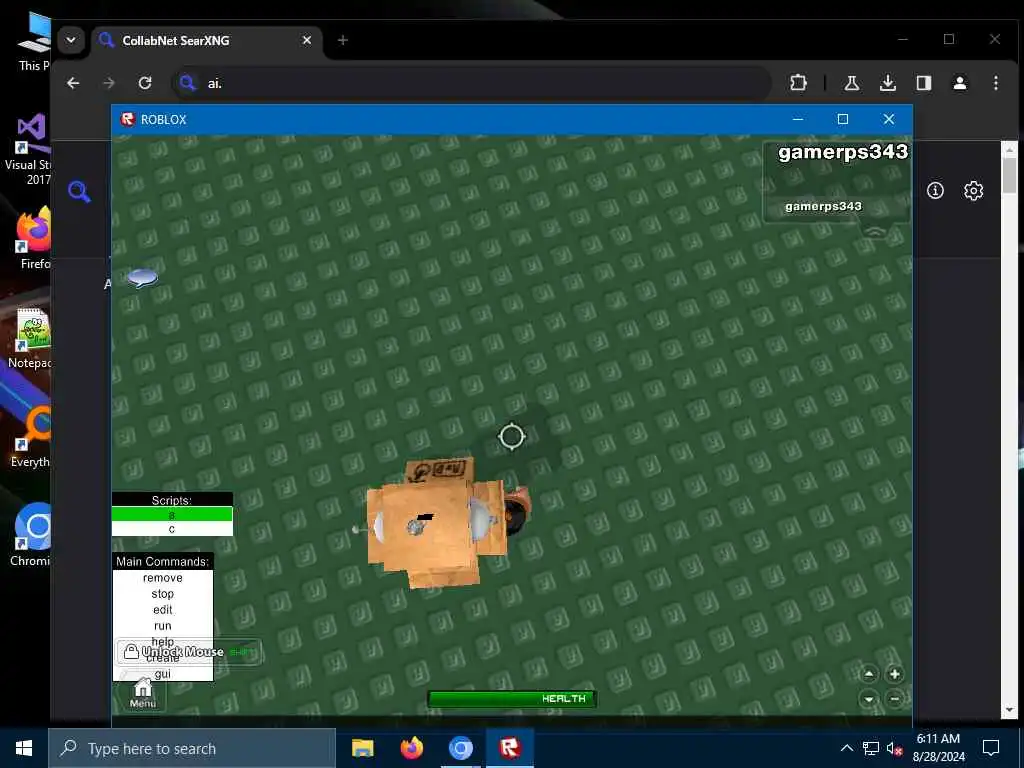Screen dimensions: 1024x768
Task: Open the Windows Start menu
Action: [24, 748]
